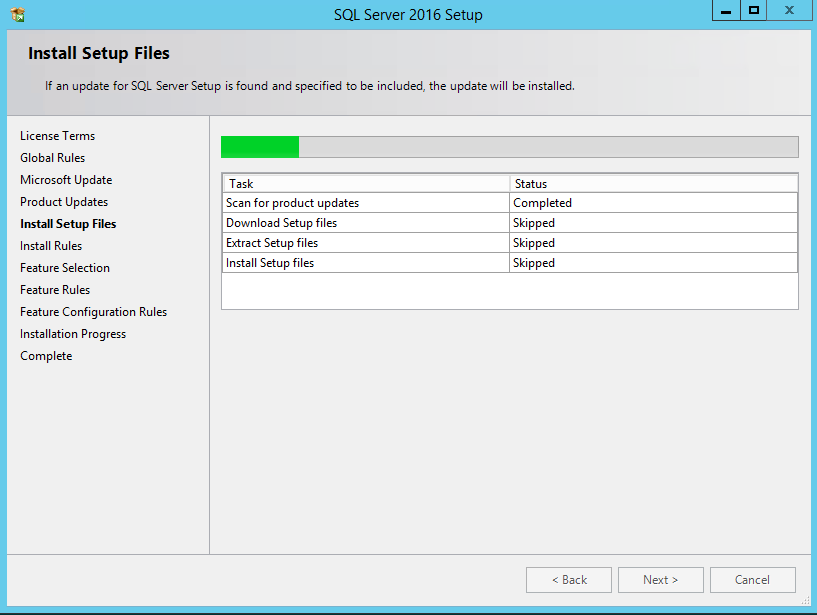Minimize the SQL Server 2016 Setup window

726,10
